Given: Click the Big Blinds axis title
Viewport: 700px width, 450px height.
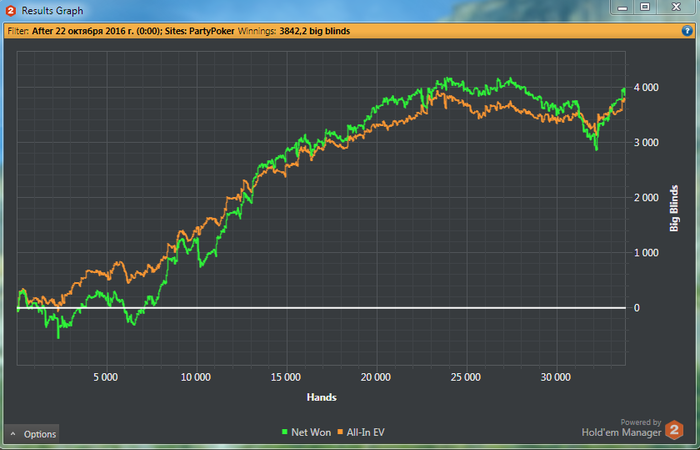Looking at the screenshot, I should pyautogui.click(x=674, y=208).
